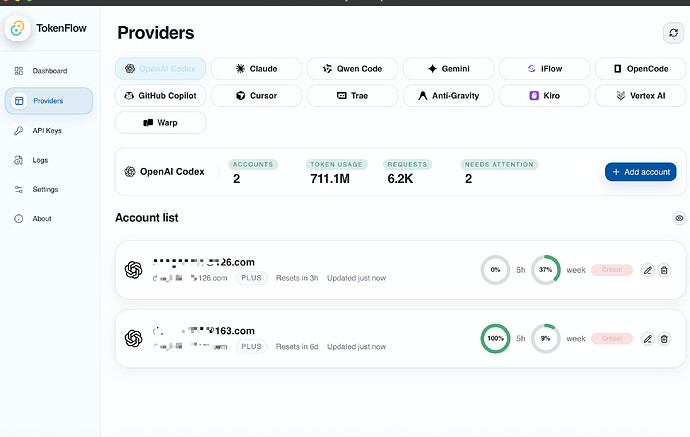Click the 0% 5h usage ring
The image size is (690, 437).
(495, 270)
